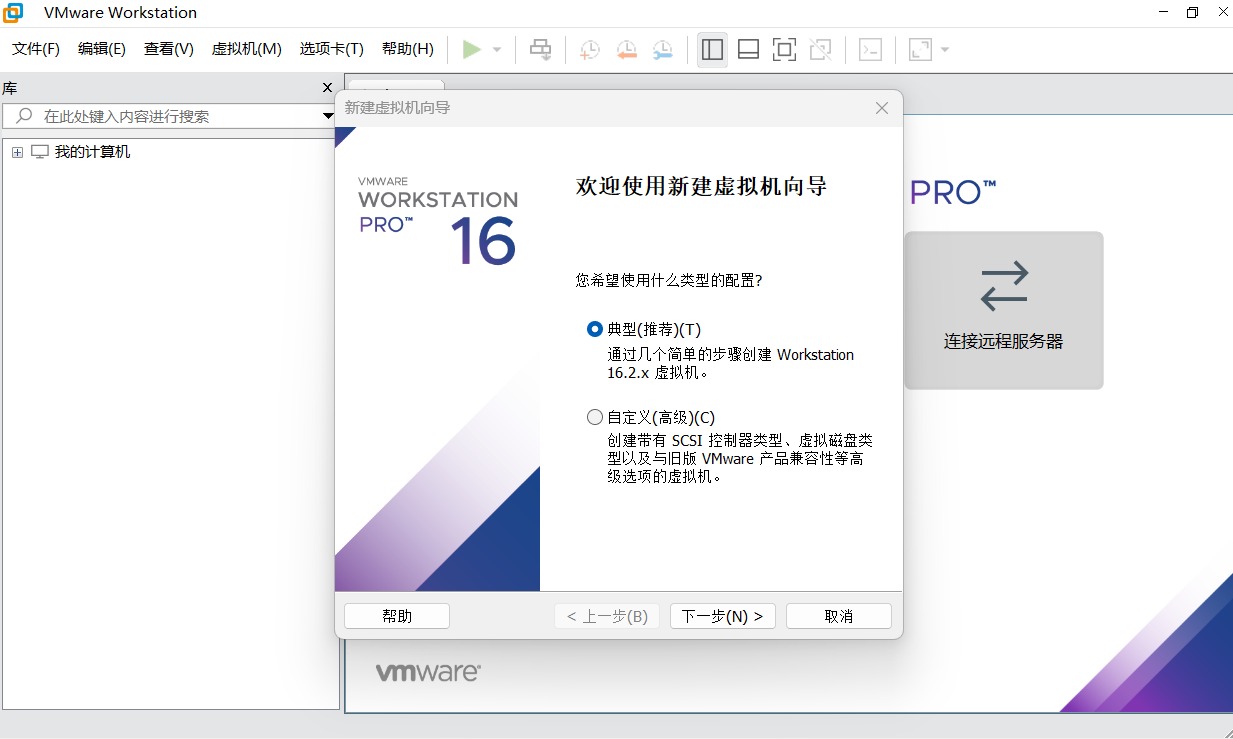Open the 选项卡(T) menu
The width and height of the screenshot is (1233, 739).
[332, 49]
